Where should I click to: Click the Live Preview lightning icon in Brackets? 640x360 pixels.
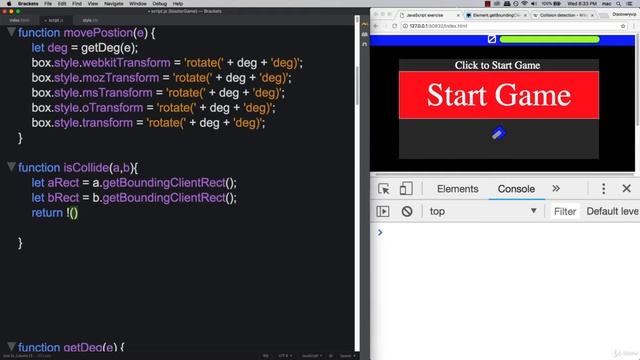[x=365, y=25]
